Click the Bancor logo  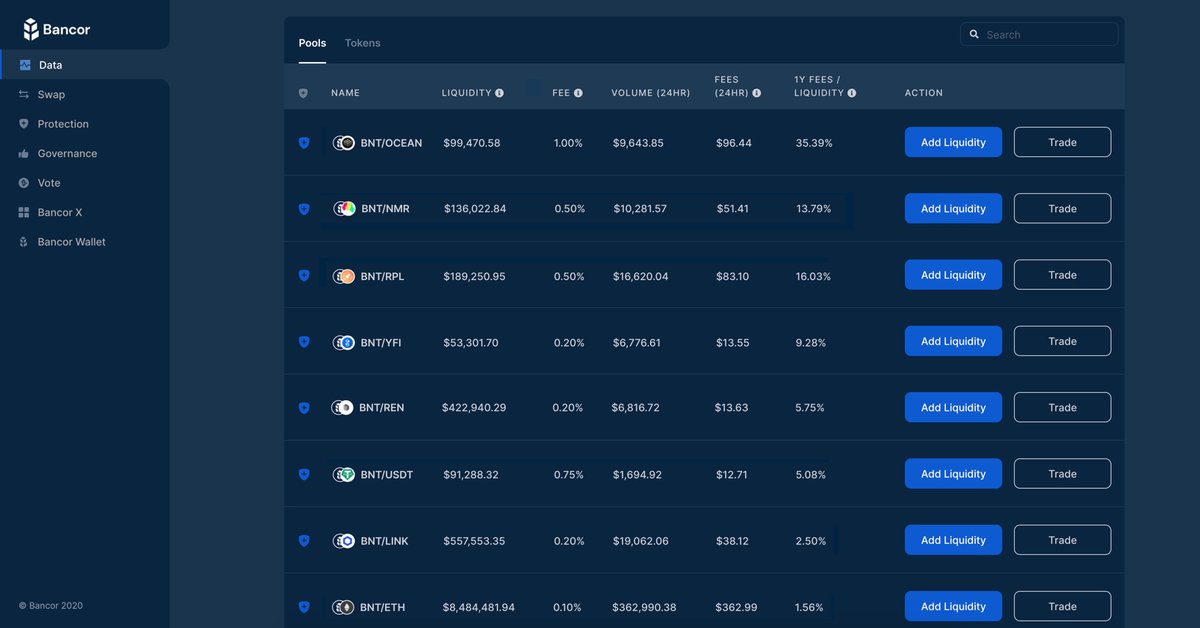57,29
